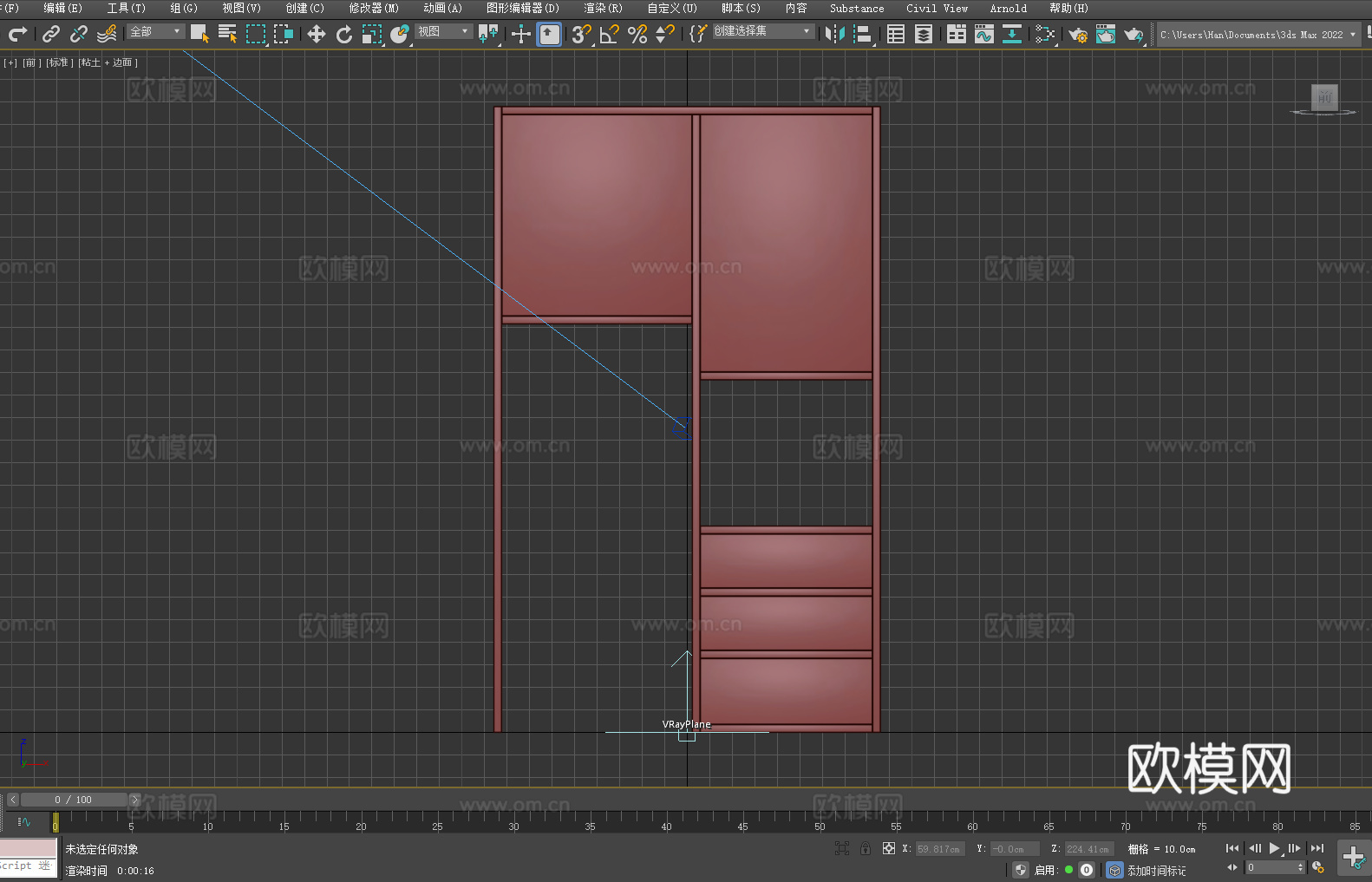Viewport: 1372px width, 882px height.
Task: Click viewport [+] general menu label
Action: [10, 62]
